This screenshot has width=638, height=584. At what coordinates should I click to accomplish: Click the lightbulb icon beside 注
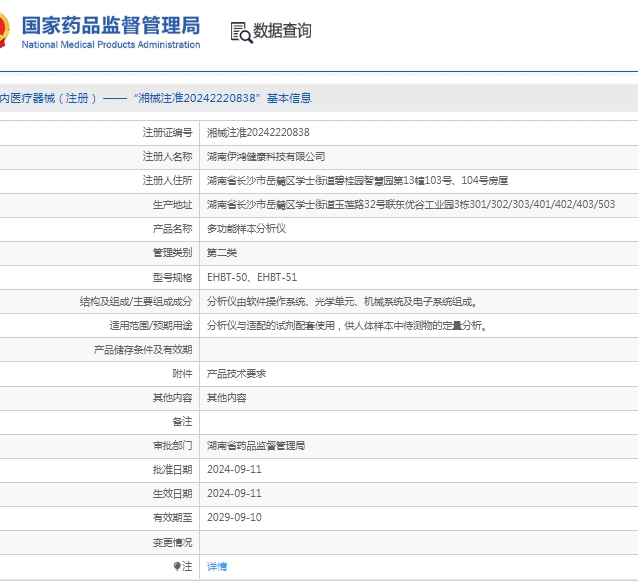tap(177, 566)
